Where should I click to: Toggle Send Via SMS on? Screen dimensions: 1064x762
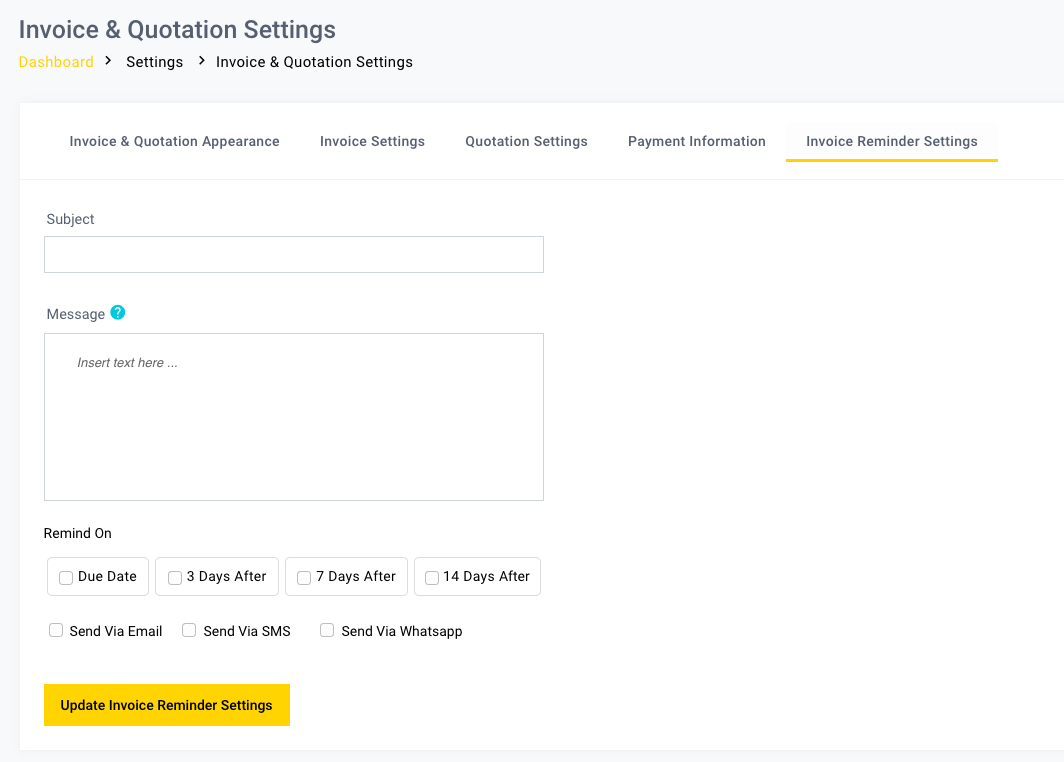coord(189,629)
